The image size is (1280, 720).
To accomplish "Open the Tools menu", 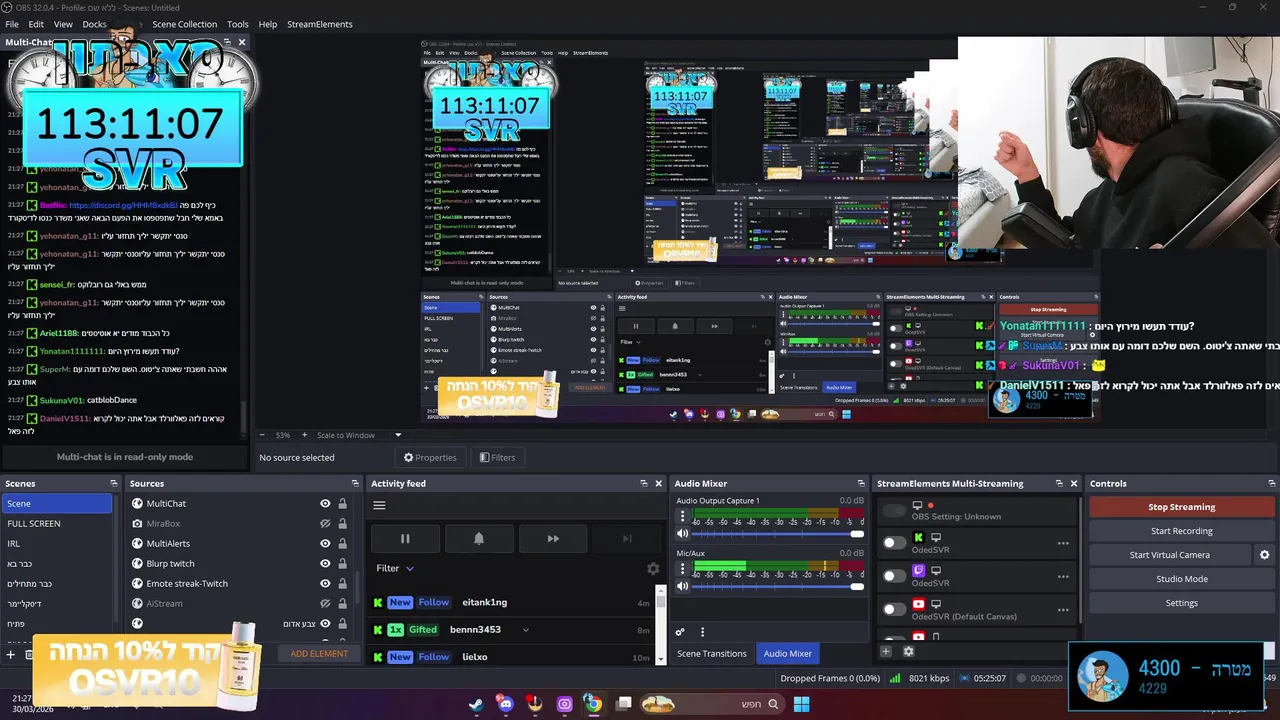I will point(238,24).
